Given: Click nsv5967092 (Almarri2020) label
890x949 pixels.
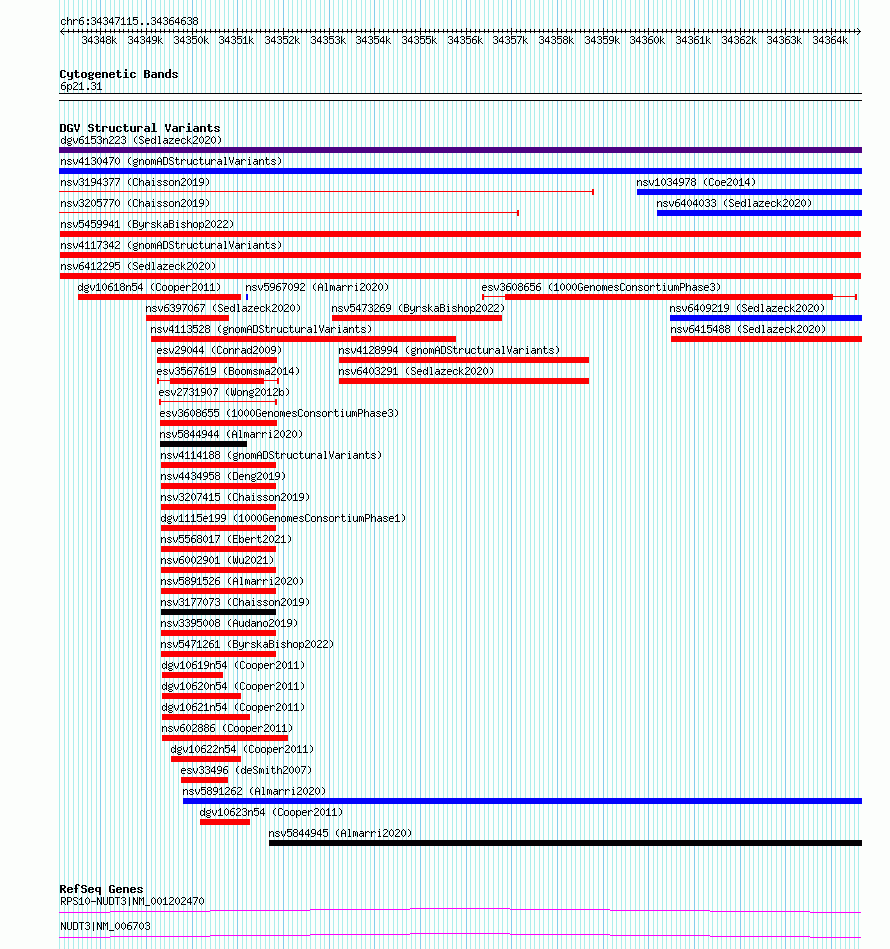Looking at the screenshot, I should click(x=317, y=287).
